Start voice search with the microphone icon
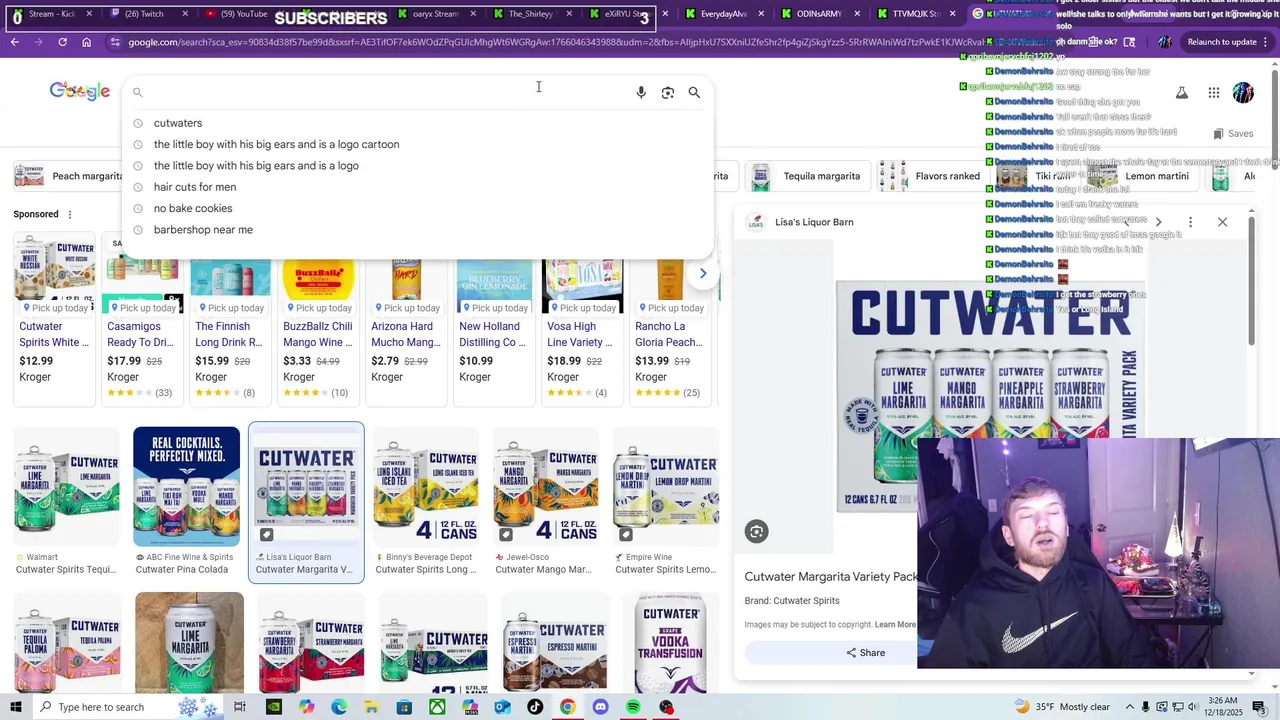The width and height of the screenshot is (1280, 720). [x=641, y=92]
